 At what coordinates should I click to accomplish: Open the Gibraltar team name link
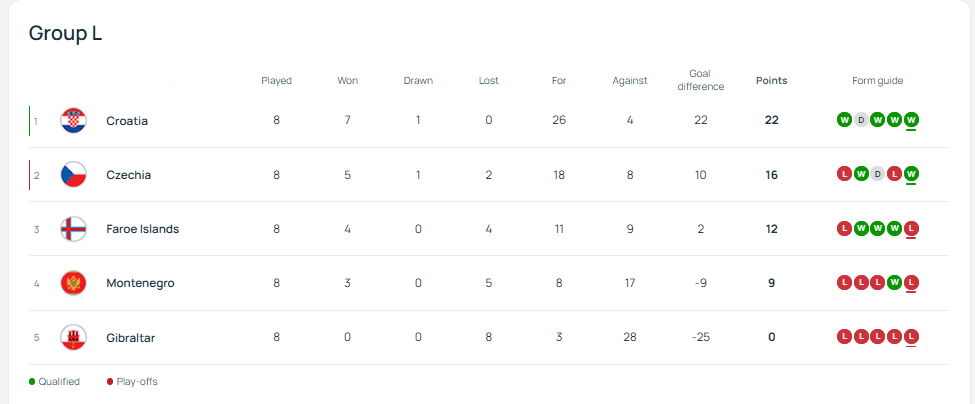tap(130, 338)
